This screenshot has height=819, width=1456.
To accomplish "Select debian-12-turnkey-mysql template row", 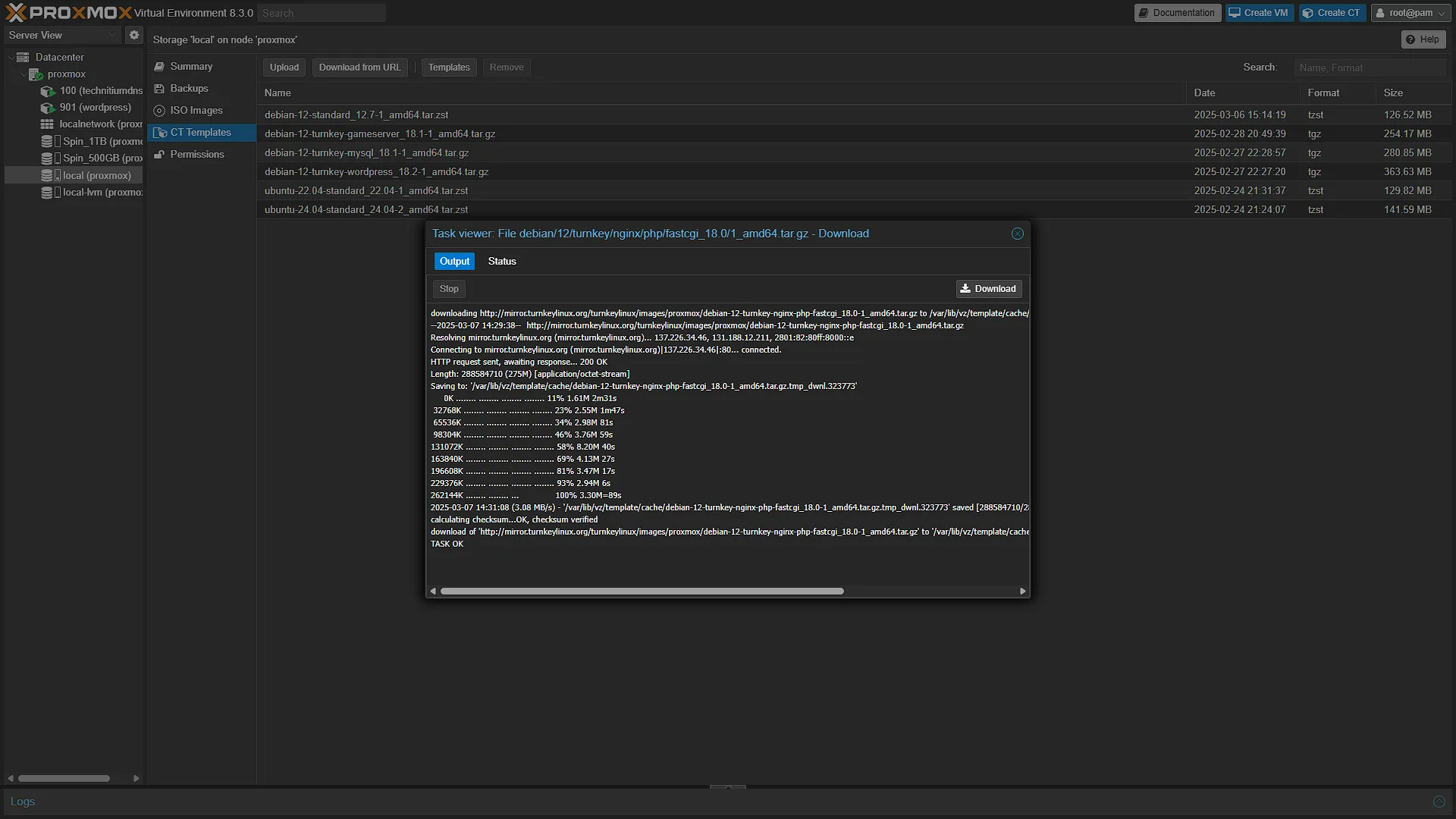I will tap(855, 152).
